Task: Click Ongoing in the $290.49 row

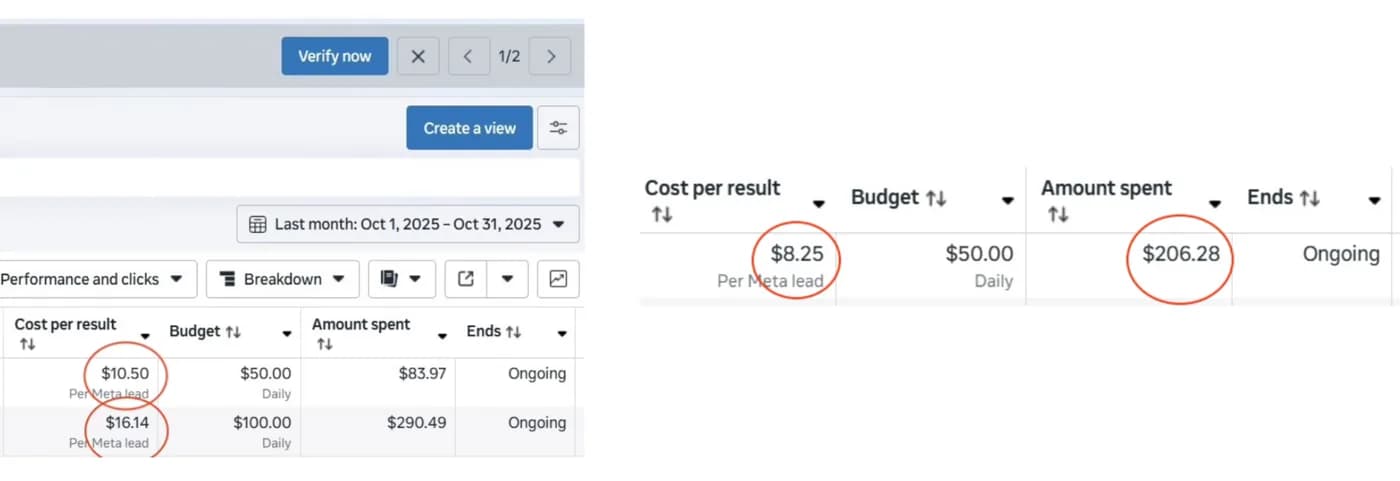Action: click(537, 423)
